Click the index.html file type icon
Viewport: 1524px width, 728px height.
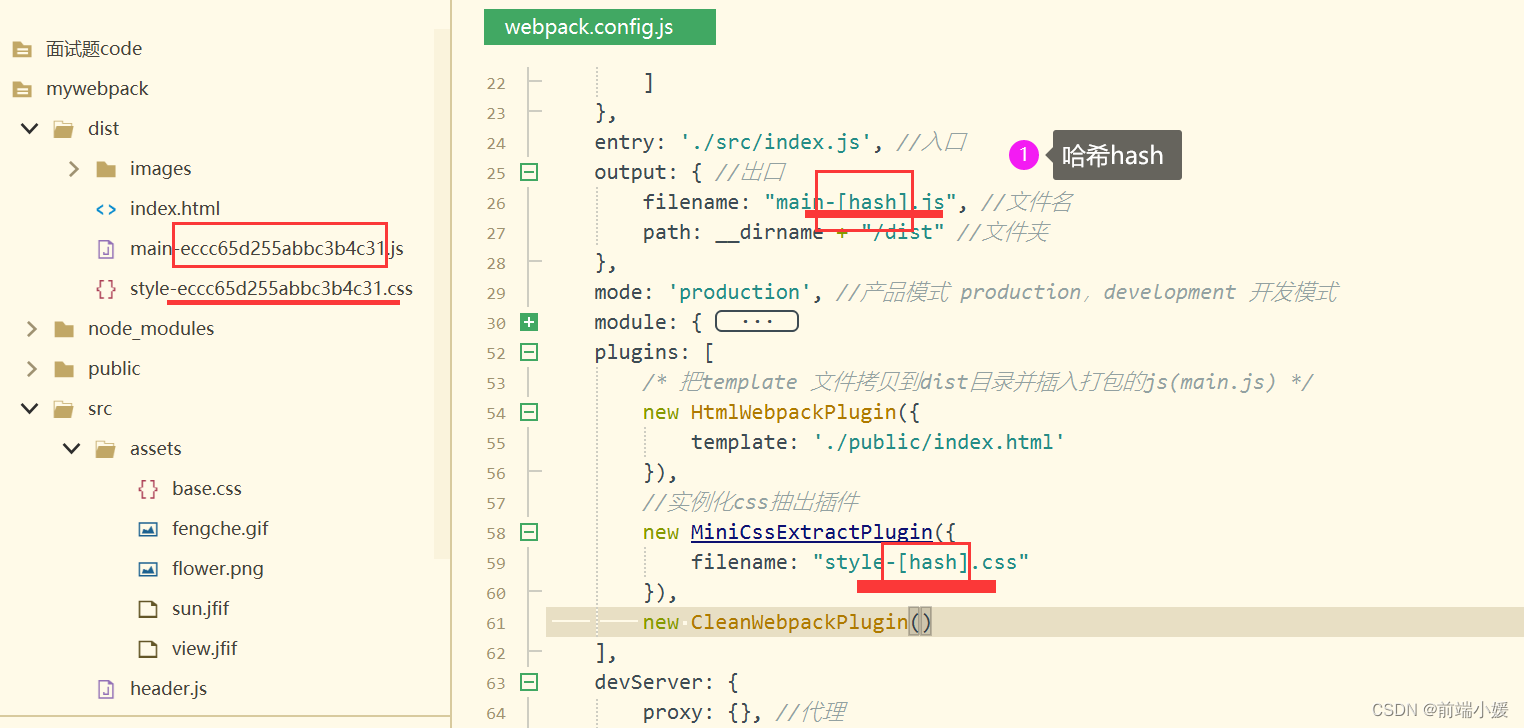[x=106, y=209]
